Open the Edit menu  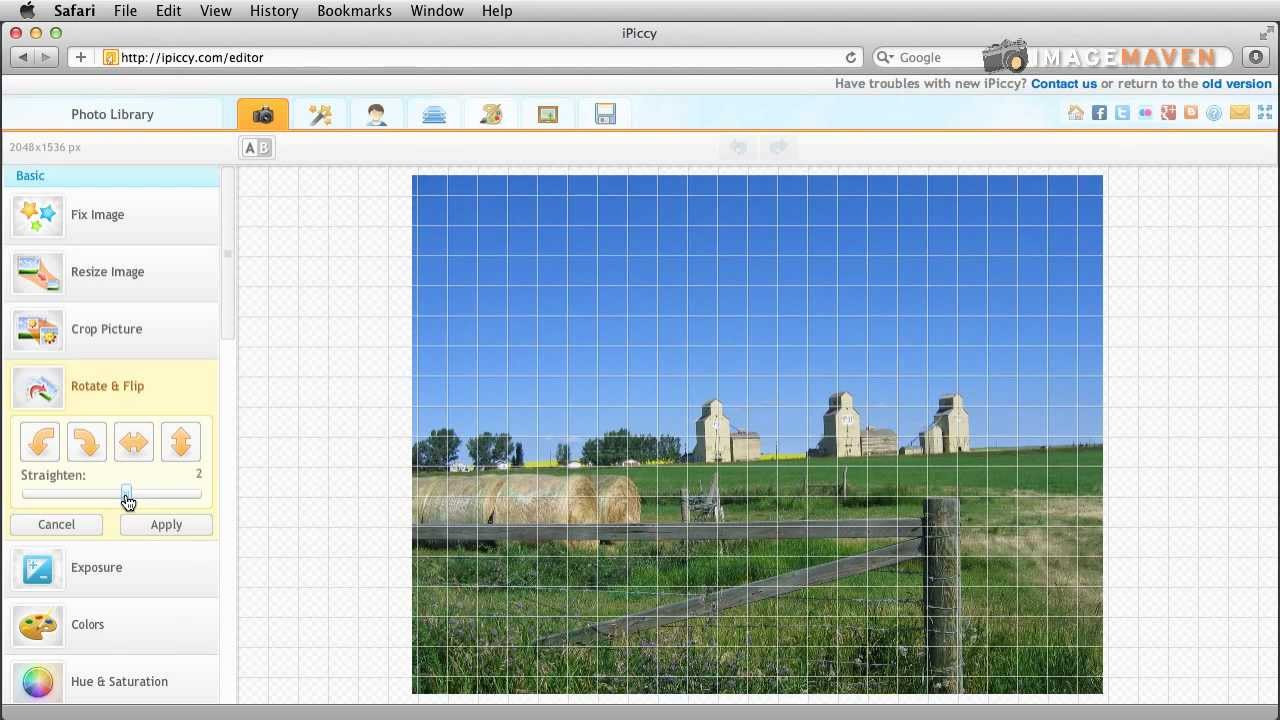(168, 10)
